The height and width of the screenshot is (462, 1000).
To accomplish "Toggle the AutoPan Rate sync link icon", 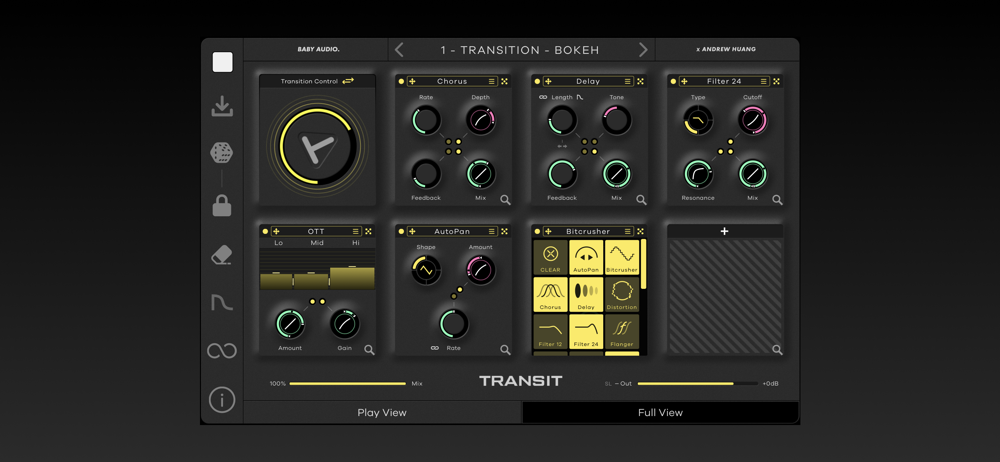I will (x=434, y=348).
